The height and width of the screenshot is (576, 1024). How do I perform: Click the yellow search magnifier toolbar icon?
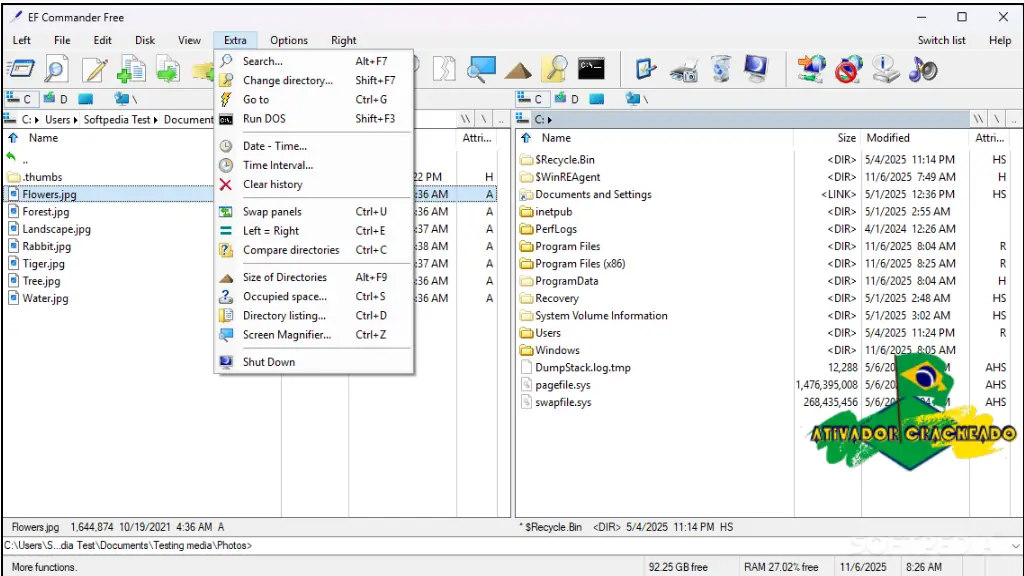(555, 69)
